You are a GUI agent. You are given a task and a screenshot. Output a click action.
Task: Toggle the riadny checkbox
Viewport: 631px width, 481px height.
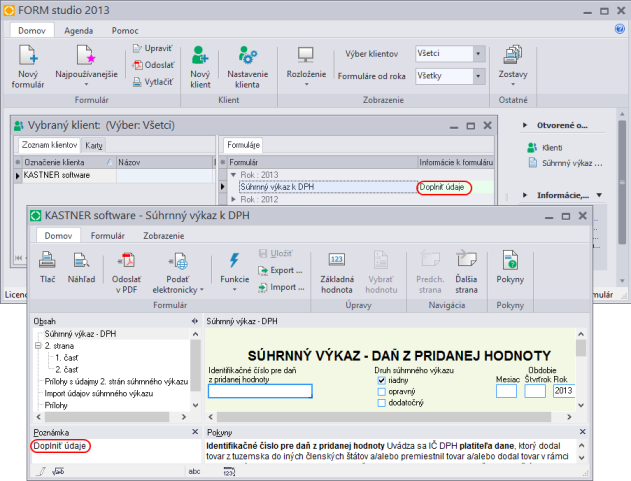(x=381, y=380)
